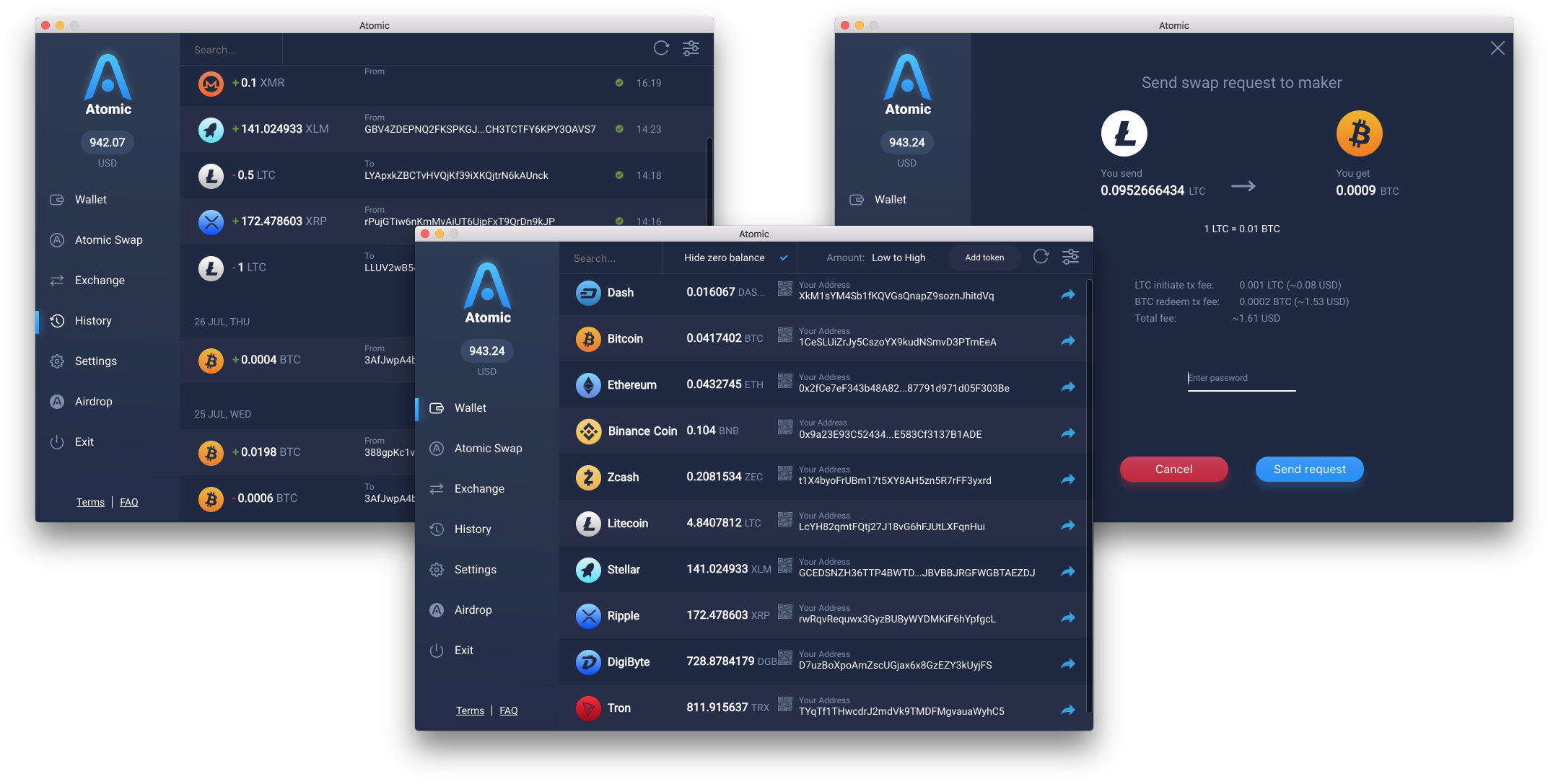Click the Enter password input field
This screenshot has width=1548, height=784.
pyautogui.click(x=1241, y=378)
